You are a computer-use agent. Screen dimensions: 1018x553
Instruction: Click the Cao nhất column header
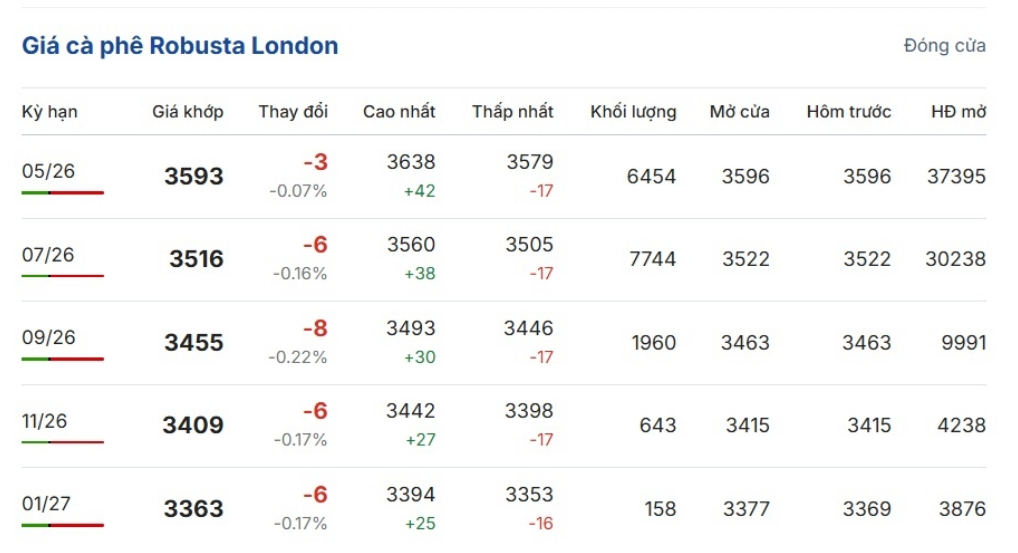399,112
